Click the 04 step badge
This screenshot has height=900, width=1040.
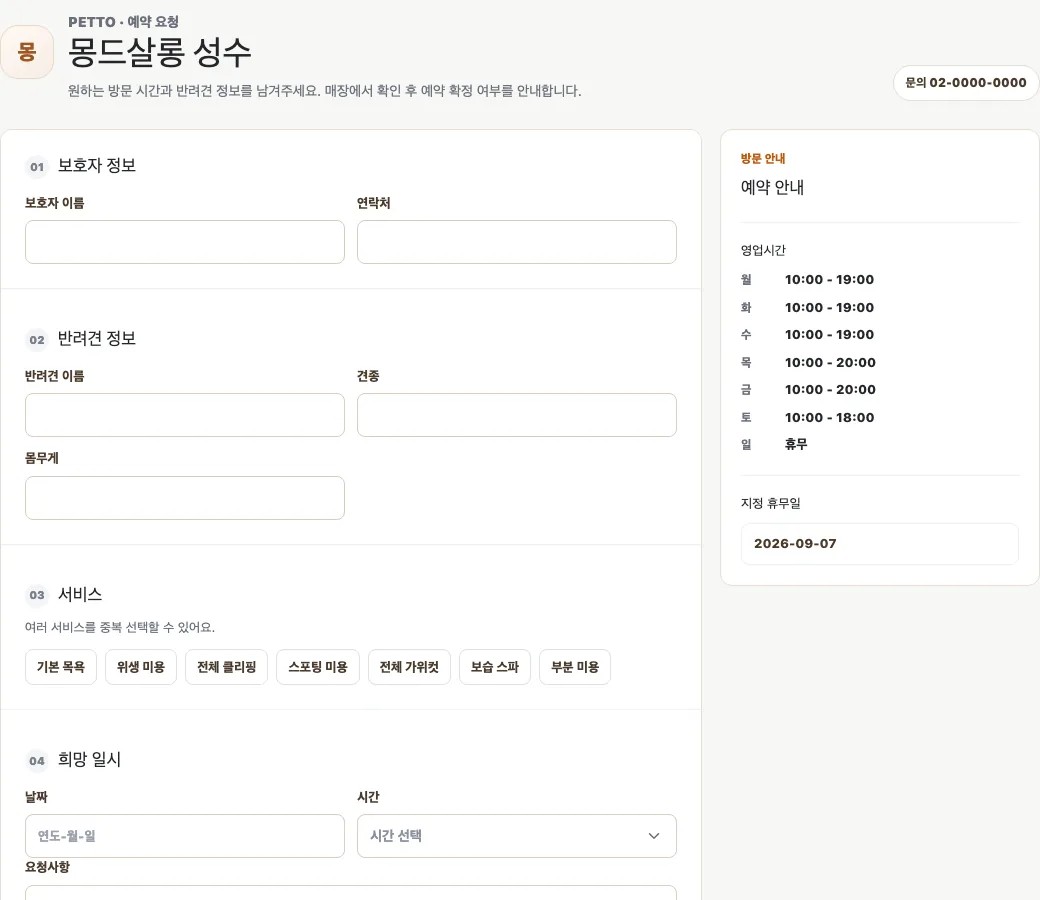(37, 761)
